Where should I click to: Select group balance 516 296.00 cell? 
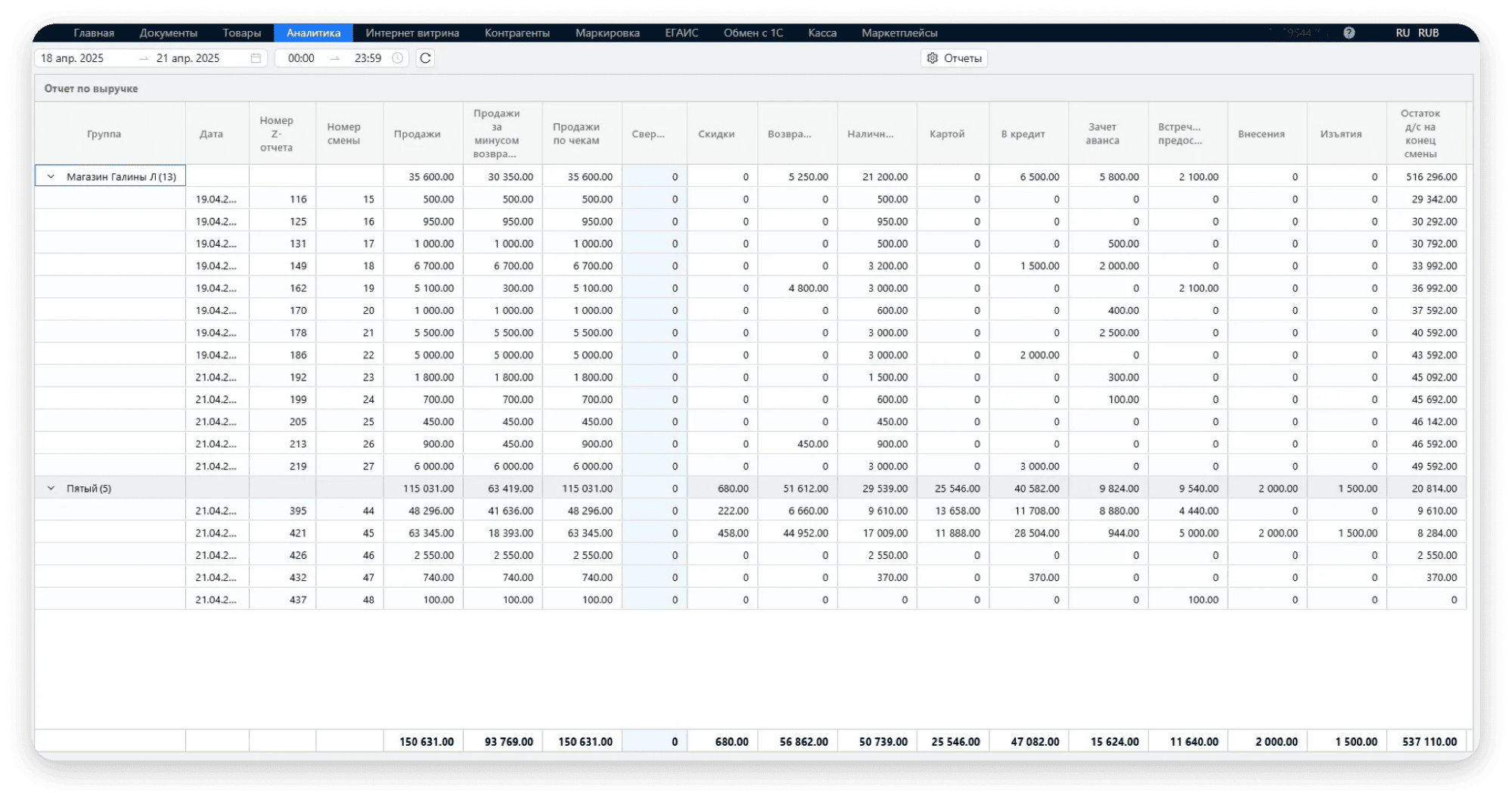click(1426, 177)
